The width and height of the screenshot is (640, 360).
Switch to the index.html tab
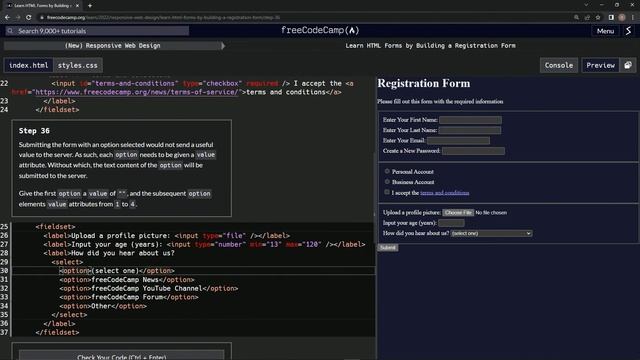coord(29,65)
